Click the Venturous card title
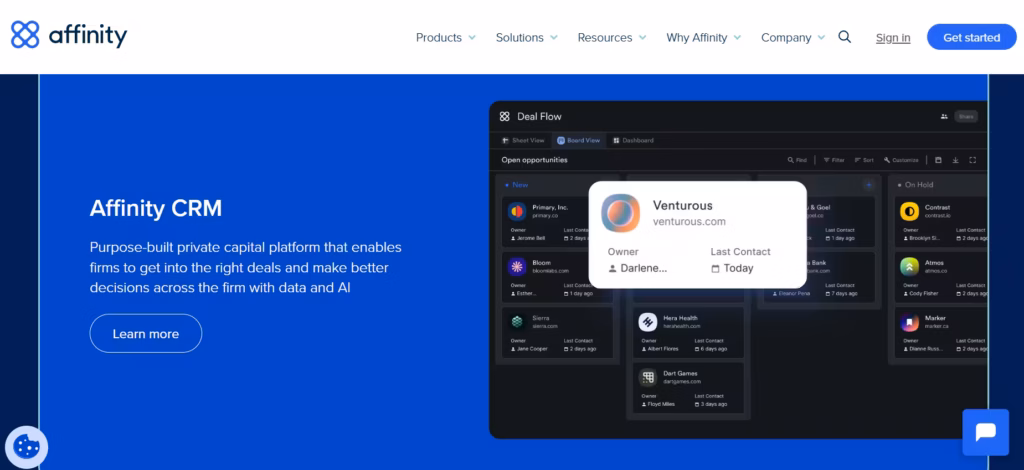 point(682,205)
